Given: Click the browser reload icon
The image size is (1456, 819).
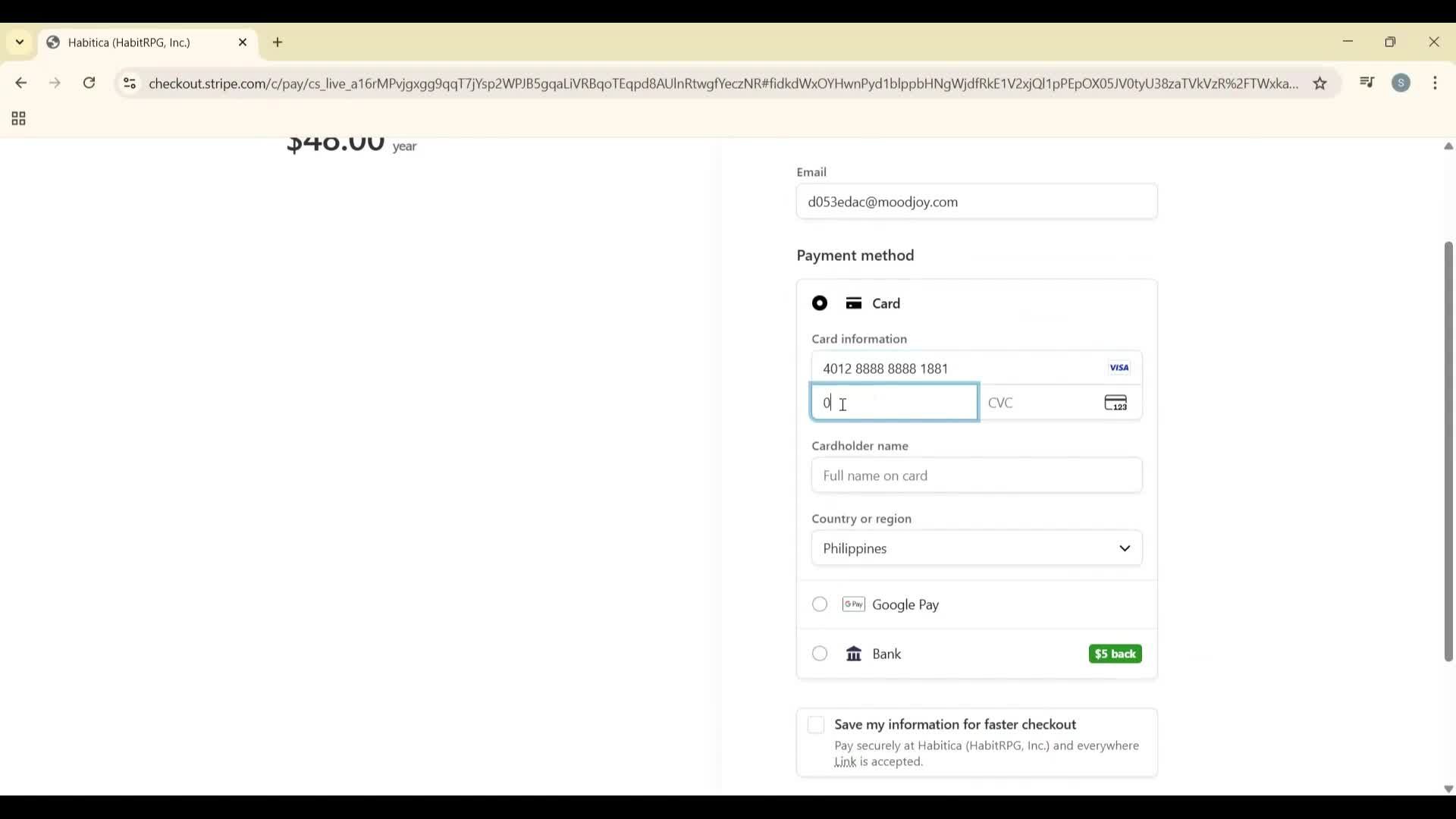Looking at the screenshot, I should pyautogui.click(x=89, y=83).
